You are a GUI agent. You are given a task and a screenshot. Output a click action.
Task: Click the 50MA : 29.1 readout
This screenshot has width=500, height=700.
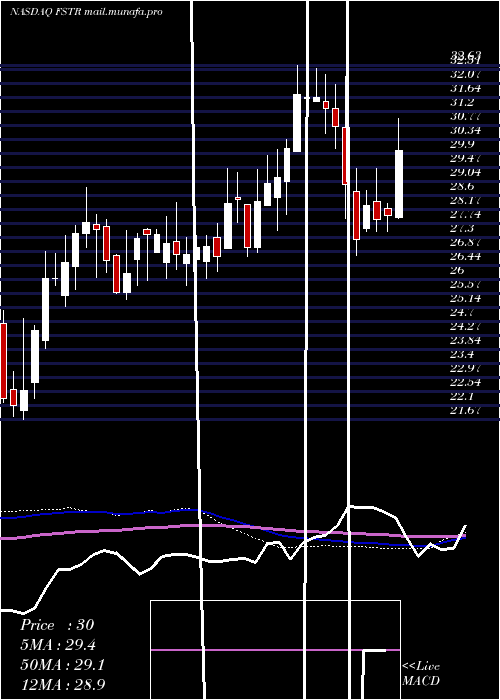62,665
